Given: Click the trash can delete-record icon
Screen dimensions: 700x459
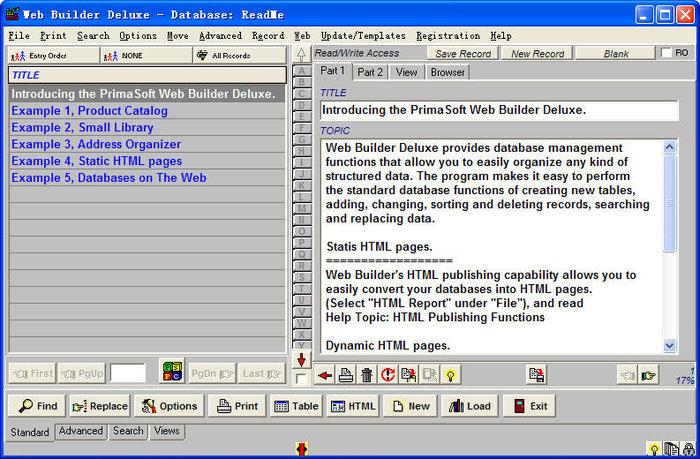Looking at the screenshot, I should coord(367,375).
